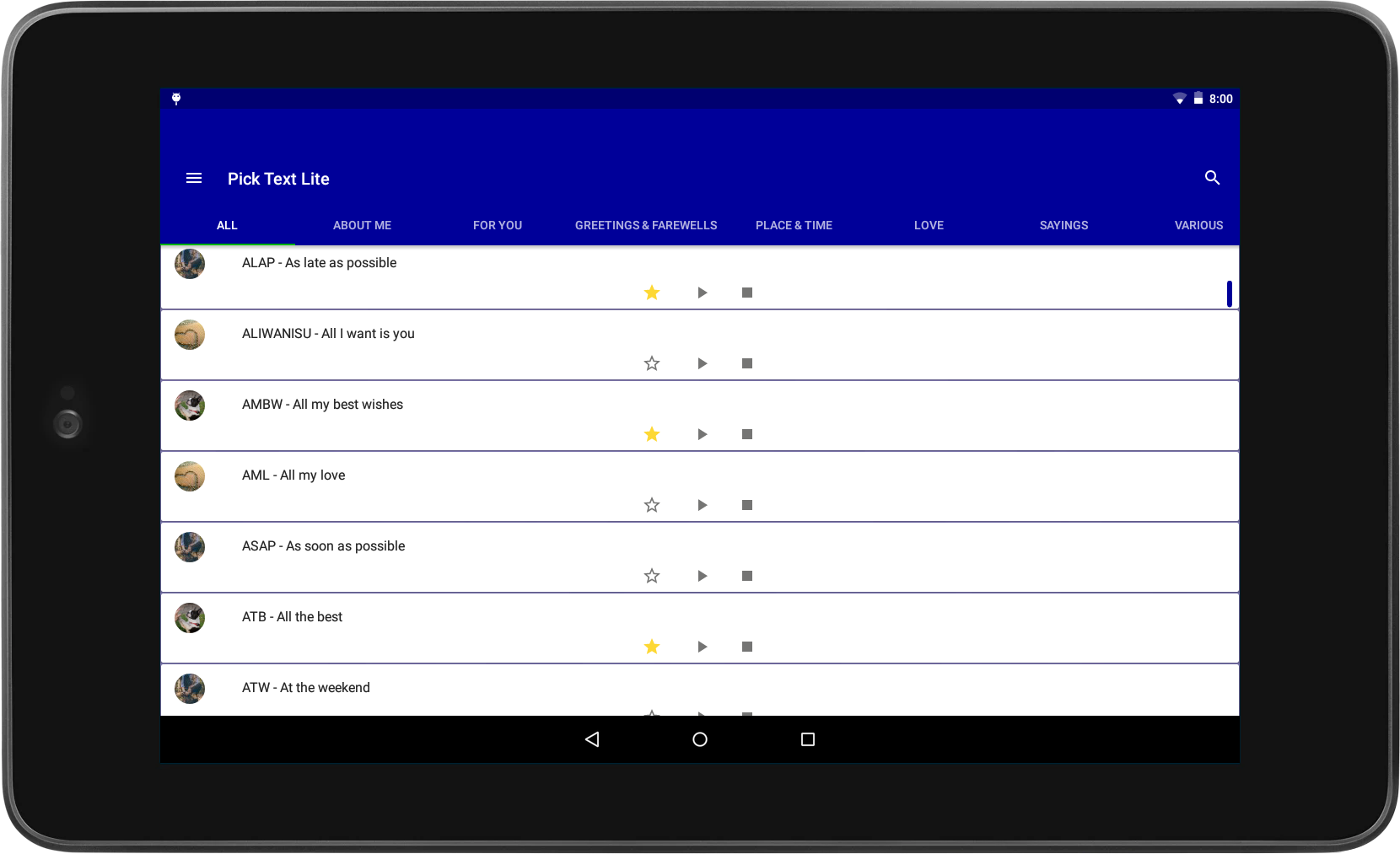Select text 'ALIWANISU - All I want is you'
The image size is (1400, 854).
328,334
